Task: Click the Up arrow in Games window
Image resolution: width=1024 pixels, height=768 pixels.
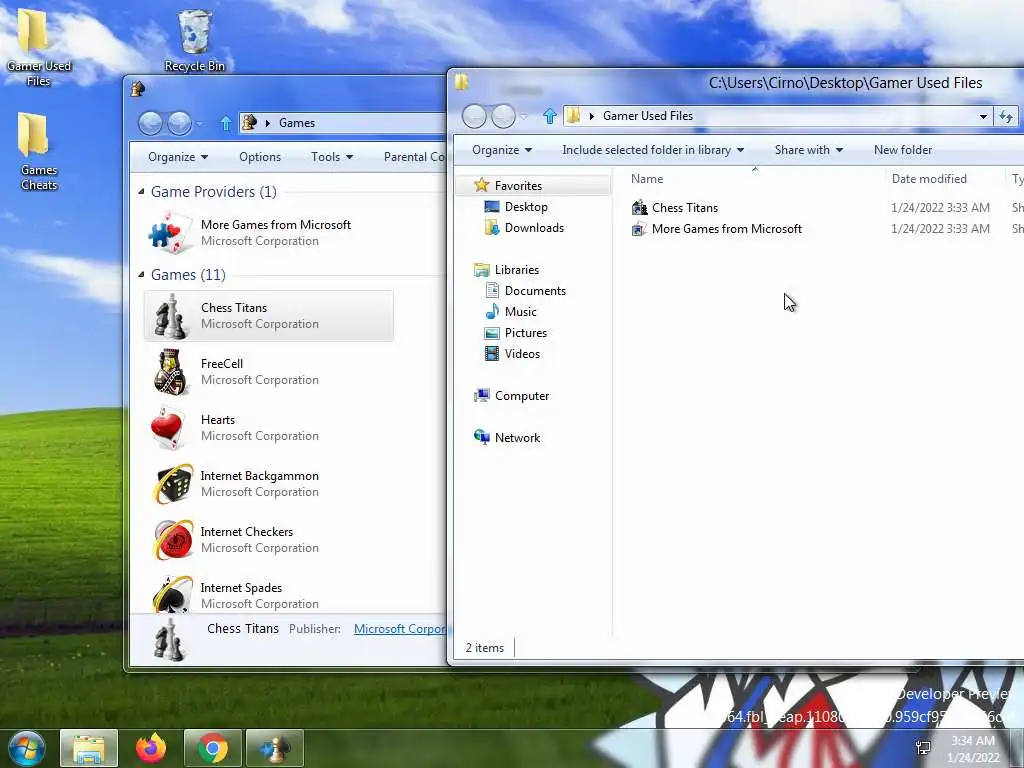Action: pos(226,123)
